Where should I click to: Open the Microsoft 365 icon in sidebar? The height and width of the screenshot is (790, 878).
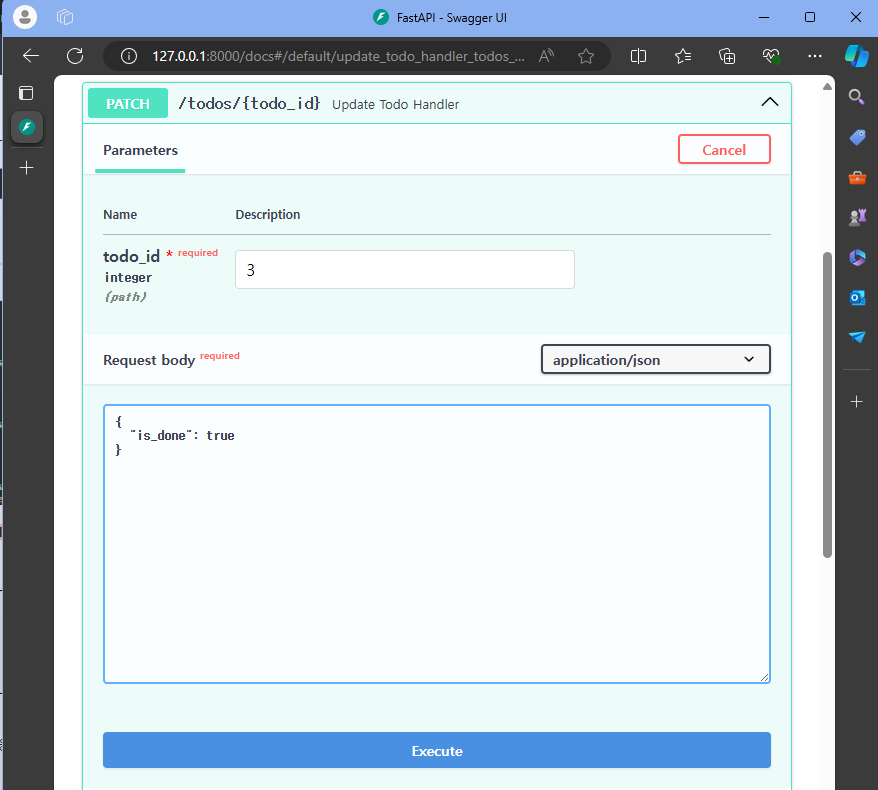(x=857, y=258)
